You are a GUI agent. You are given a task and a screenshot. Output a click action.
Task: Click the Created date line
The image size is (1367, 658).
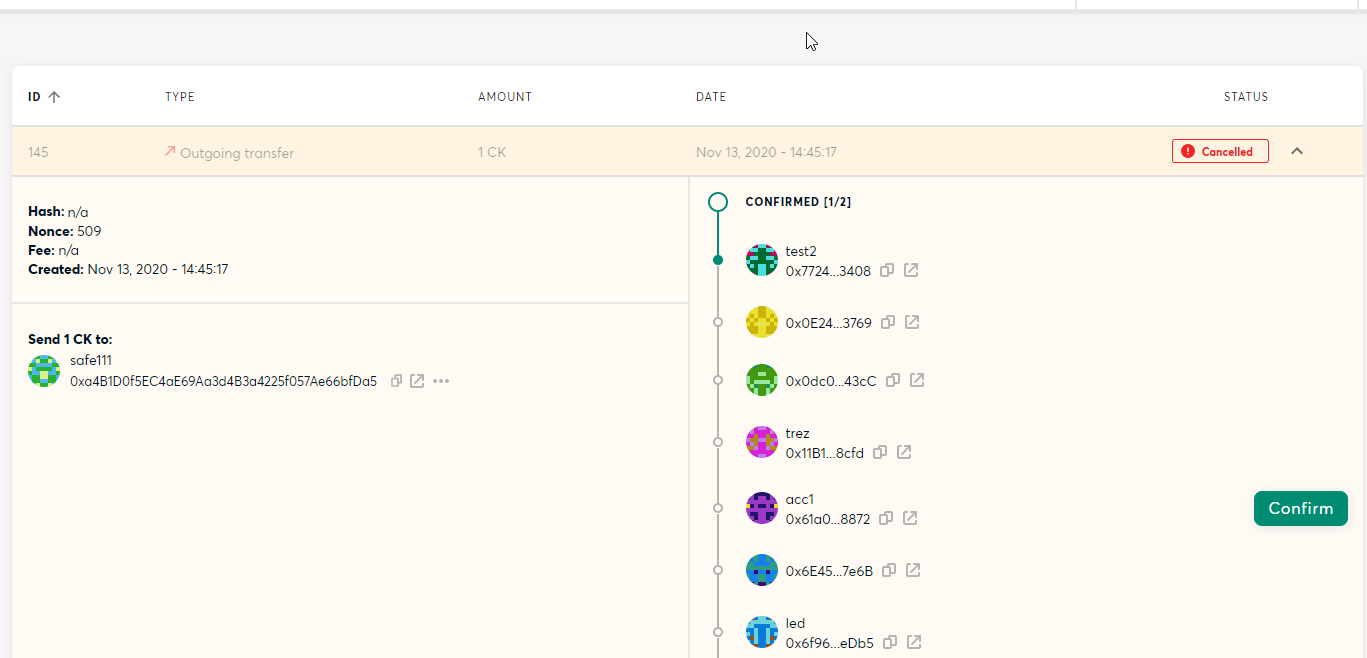point(128,269)
